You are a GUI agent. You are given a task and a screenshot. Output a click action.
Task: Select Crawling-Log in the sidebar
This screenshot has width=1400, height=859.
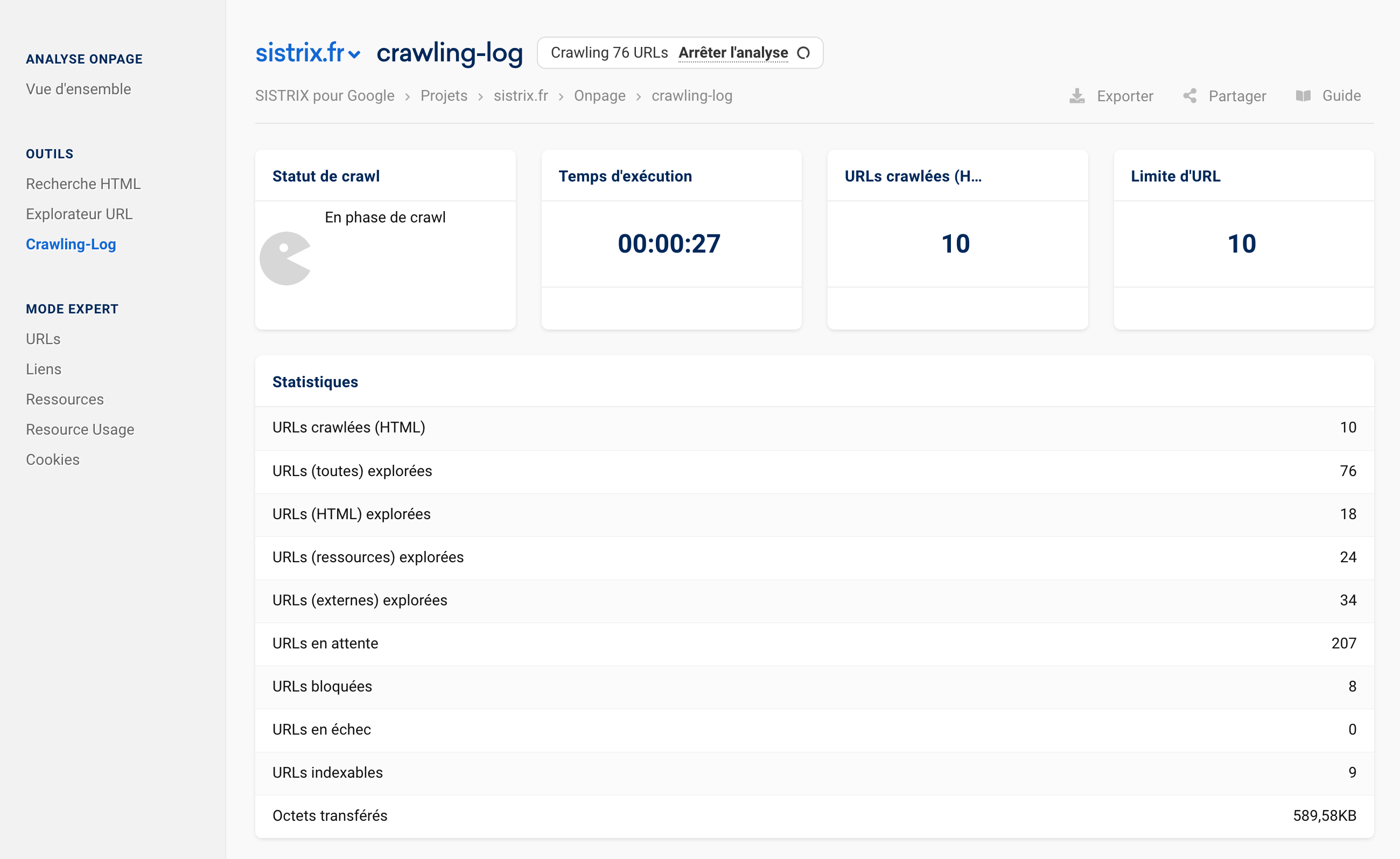click(x=71, y=245)
